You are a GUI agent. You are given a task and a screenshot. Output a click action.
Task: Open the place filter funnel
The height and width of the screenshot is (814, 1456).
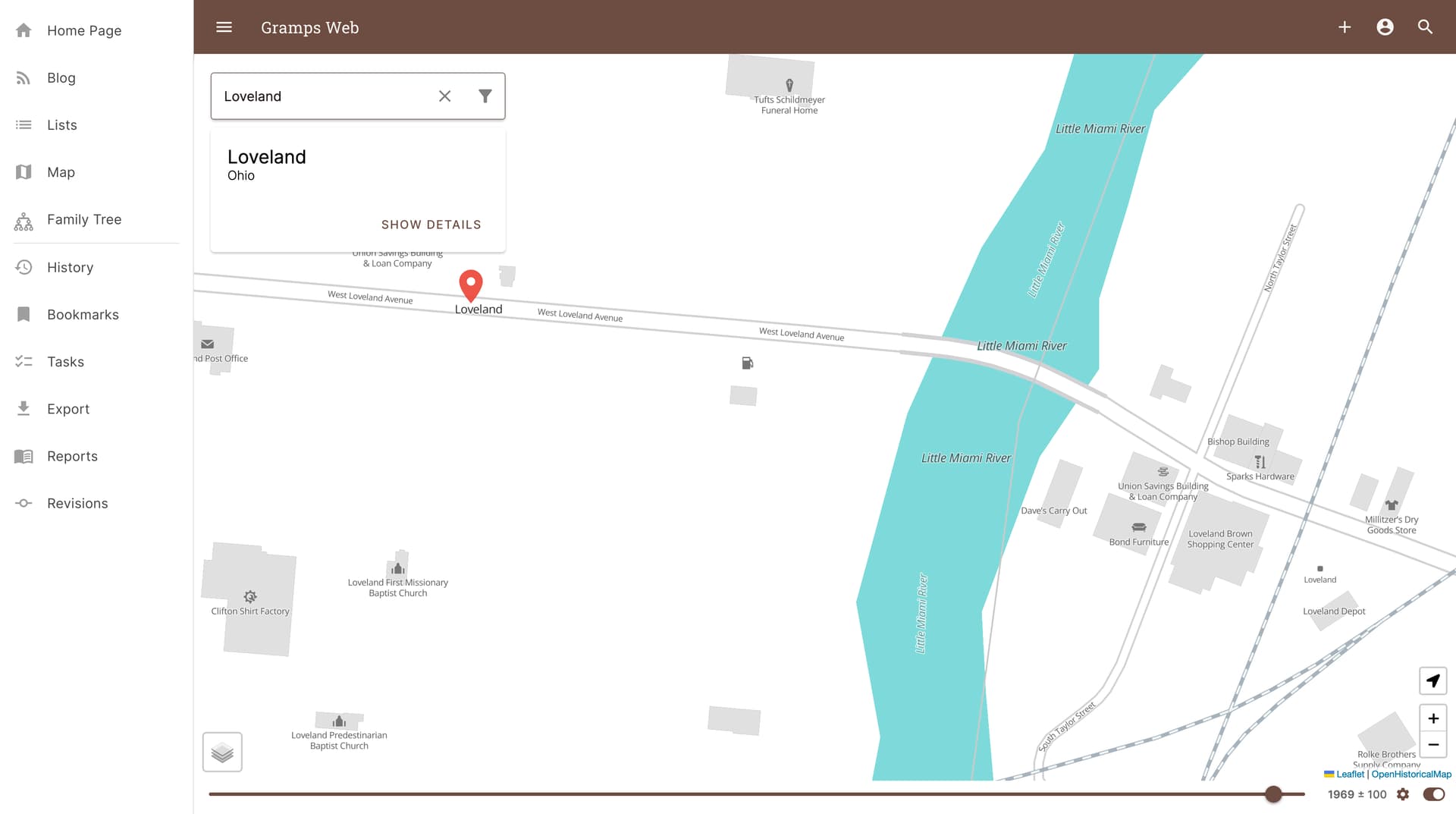click(x=485, y=96)
